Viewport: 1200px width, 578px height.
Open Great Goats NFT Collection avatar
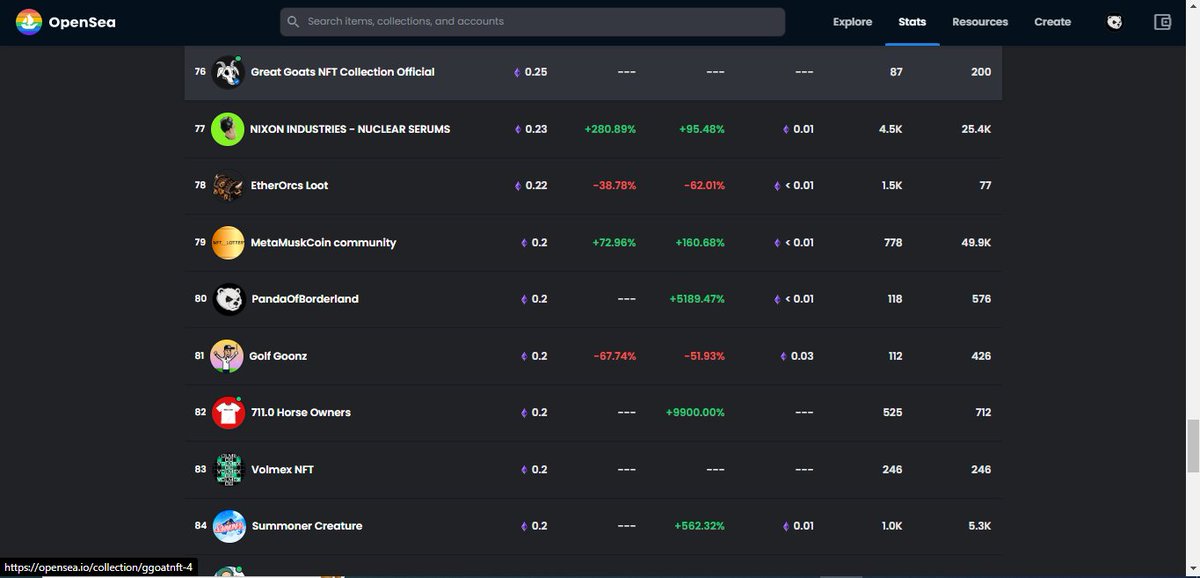tap(228, 72)
